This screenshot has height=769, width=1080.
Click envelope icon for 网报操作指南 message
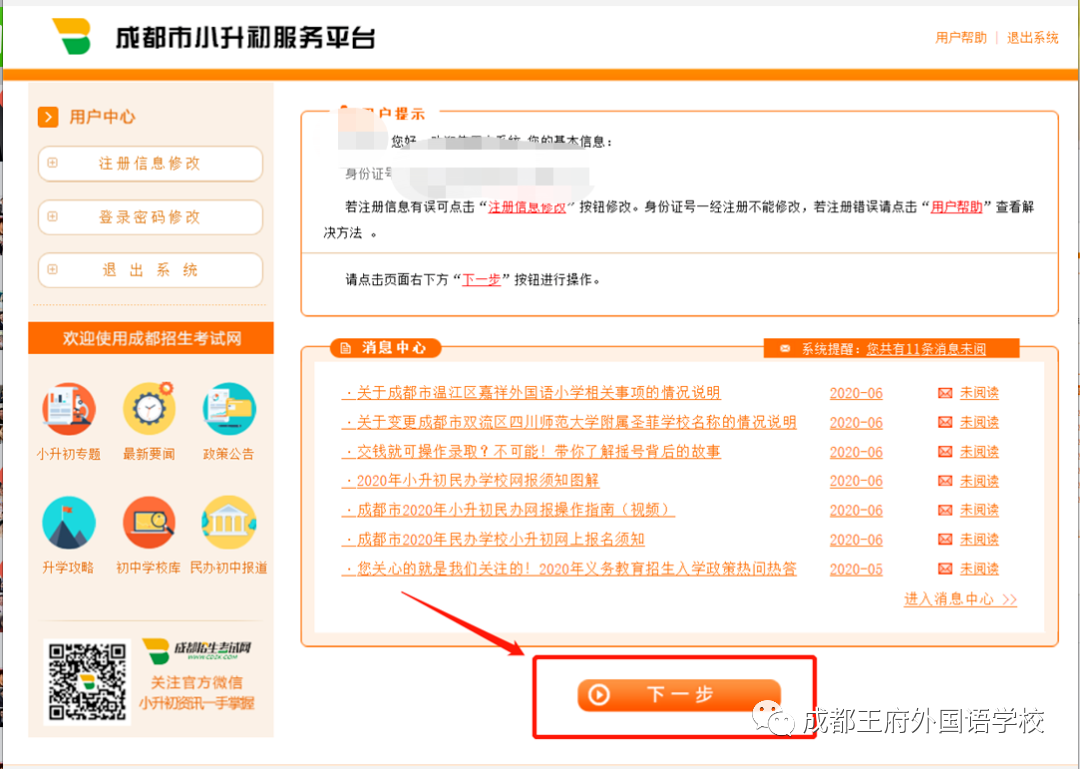click(x=945, y=511)
